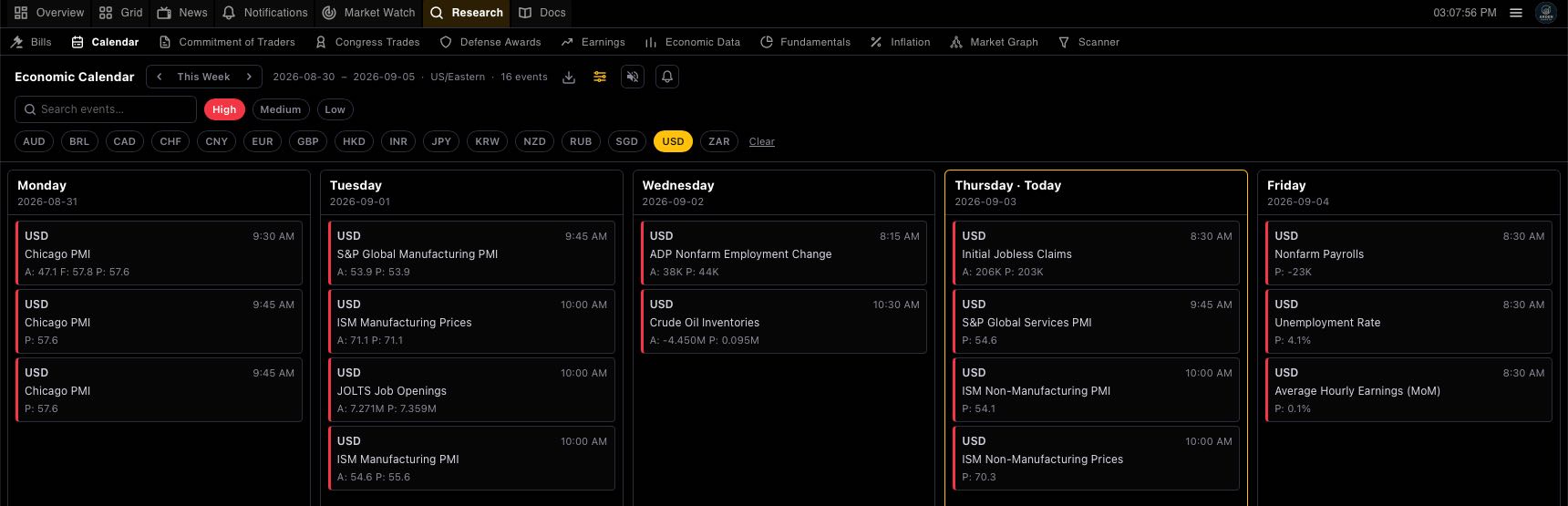Toggle the Medium impact filter
1568x506 pixels.
(x=281, y=109)
